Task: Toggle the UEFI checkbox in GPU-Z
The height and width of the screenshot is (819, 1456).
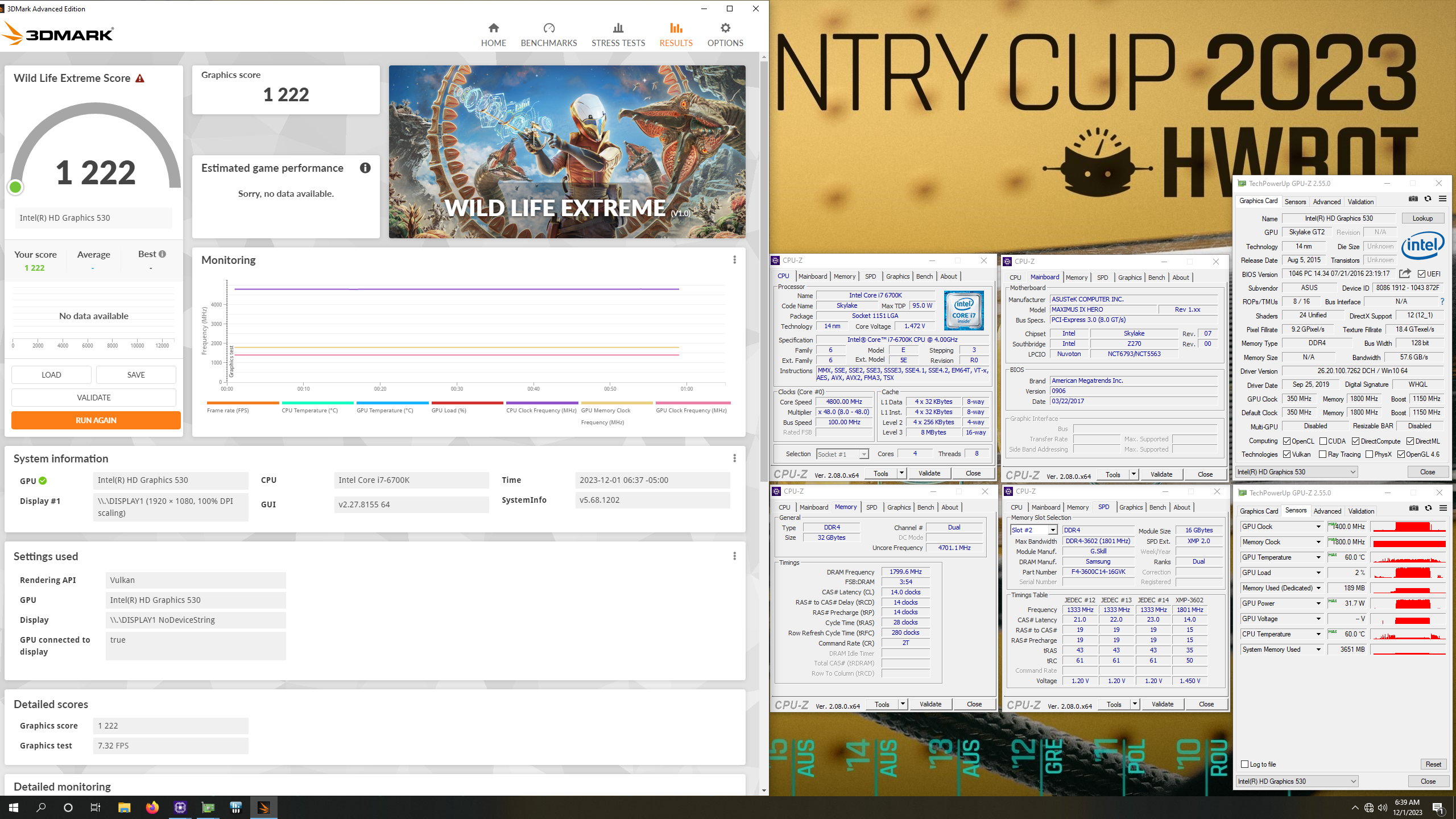Action: click(1421, 274)
